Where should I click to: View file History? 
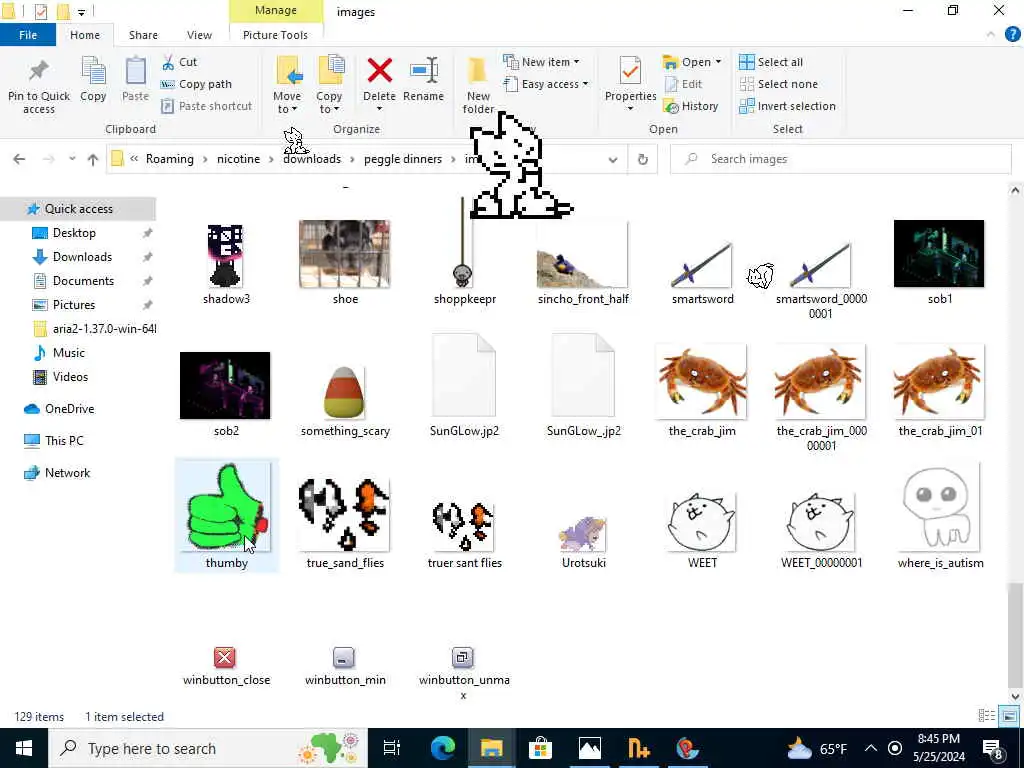tap(690, 106)
